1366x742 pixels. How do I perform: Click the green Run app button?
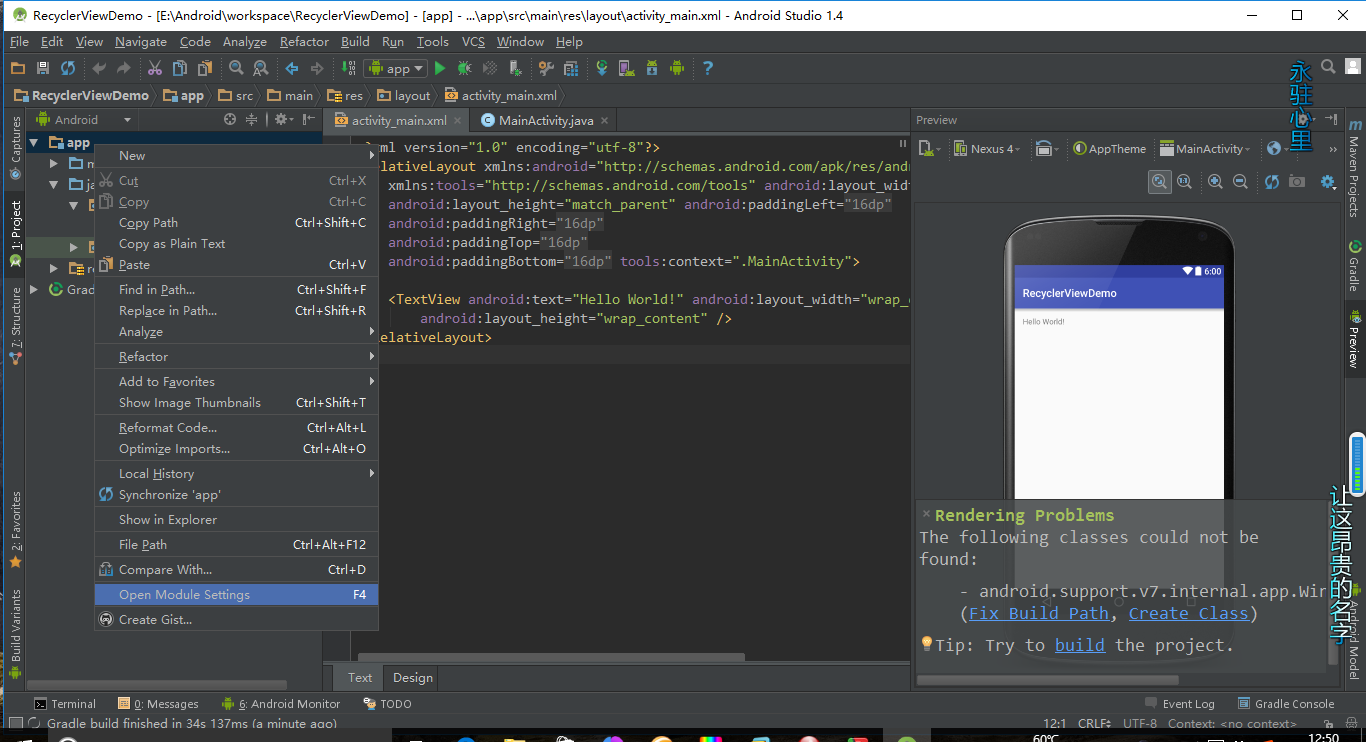click(x=440, y=68)
